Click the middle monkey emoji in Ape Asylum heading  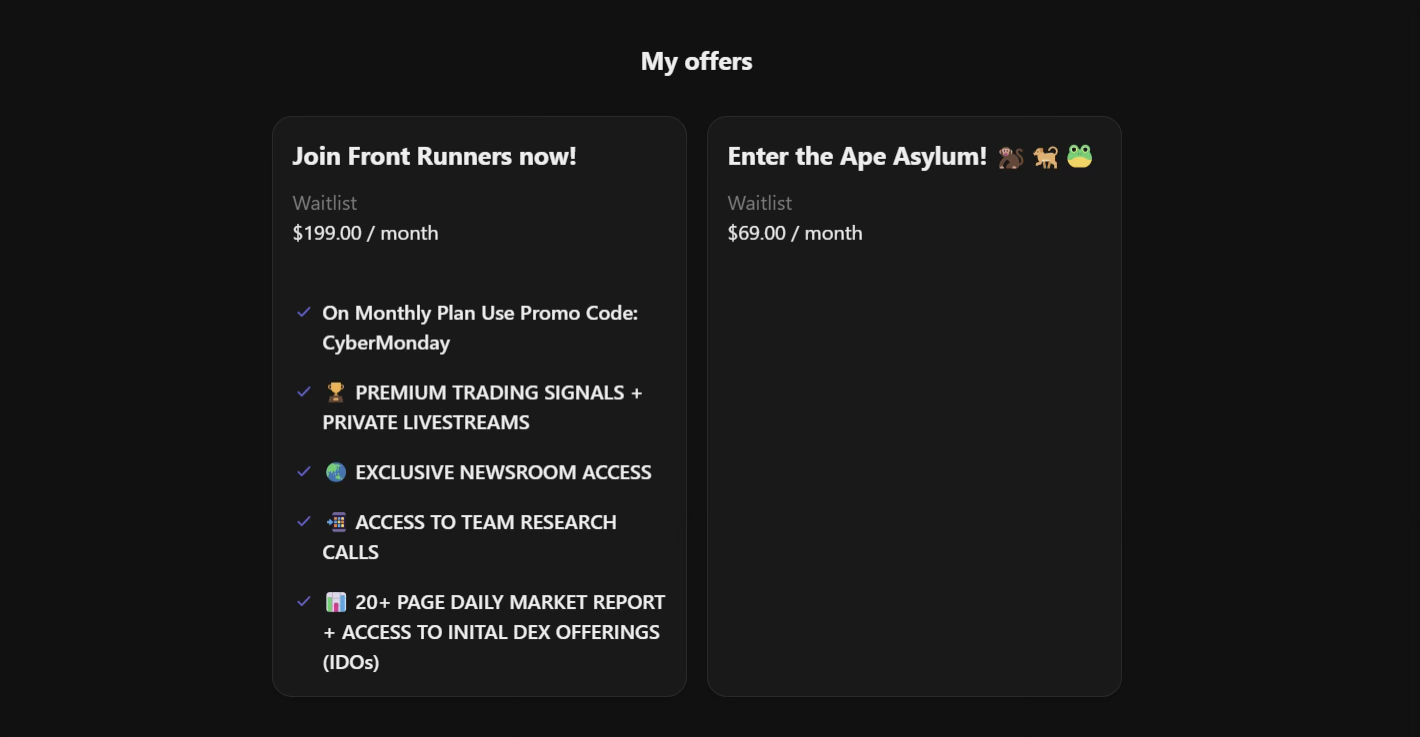coord(1045,156)
